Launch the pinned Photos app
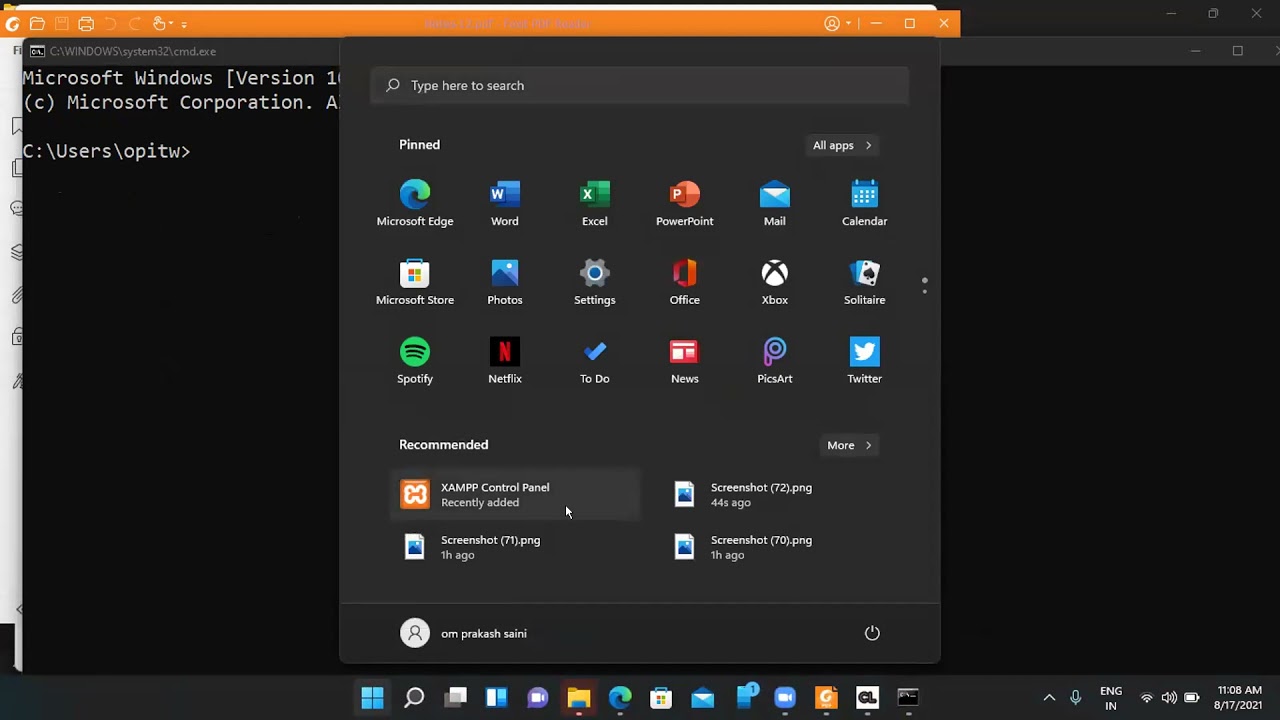Image resolution: width=1280 pixels, height=720 pixels. pos(505,282)
